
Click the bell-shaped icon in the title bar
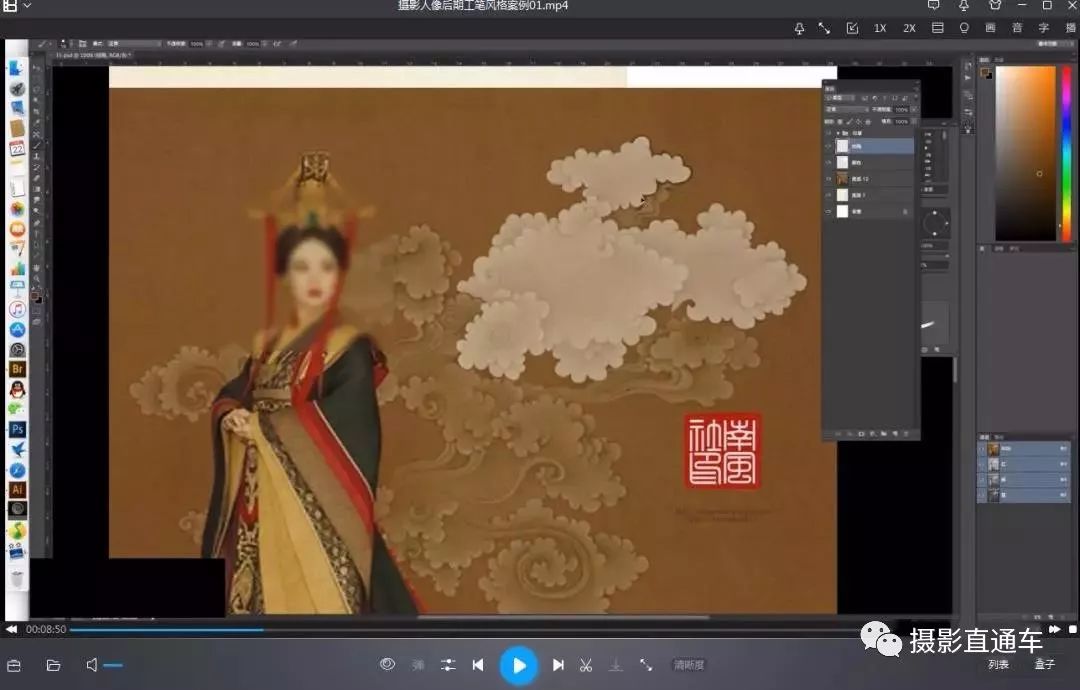pos(964,5)
